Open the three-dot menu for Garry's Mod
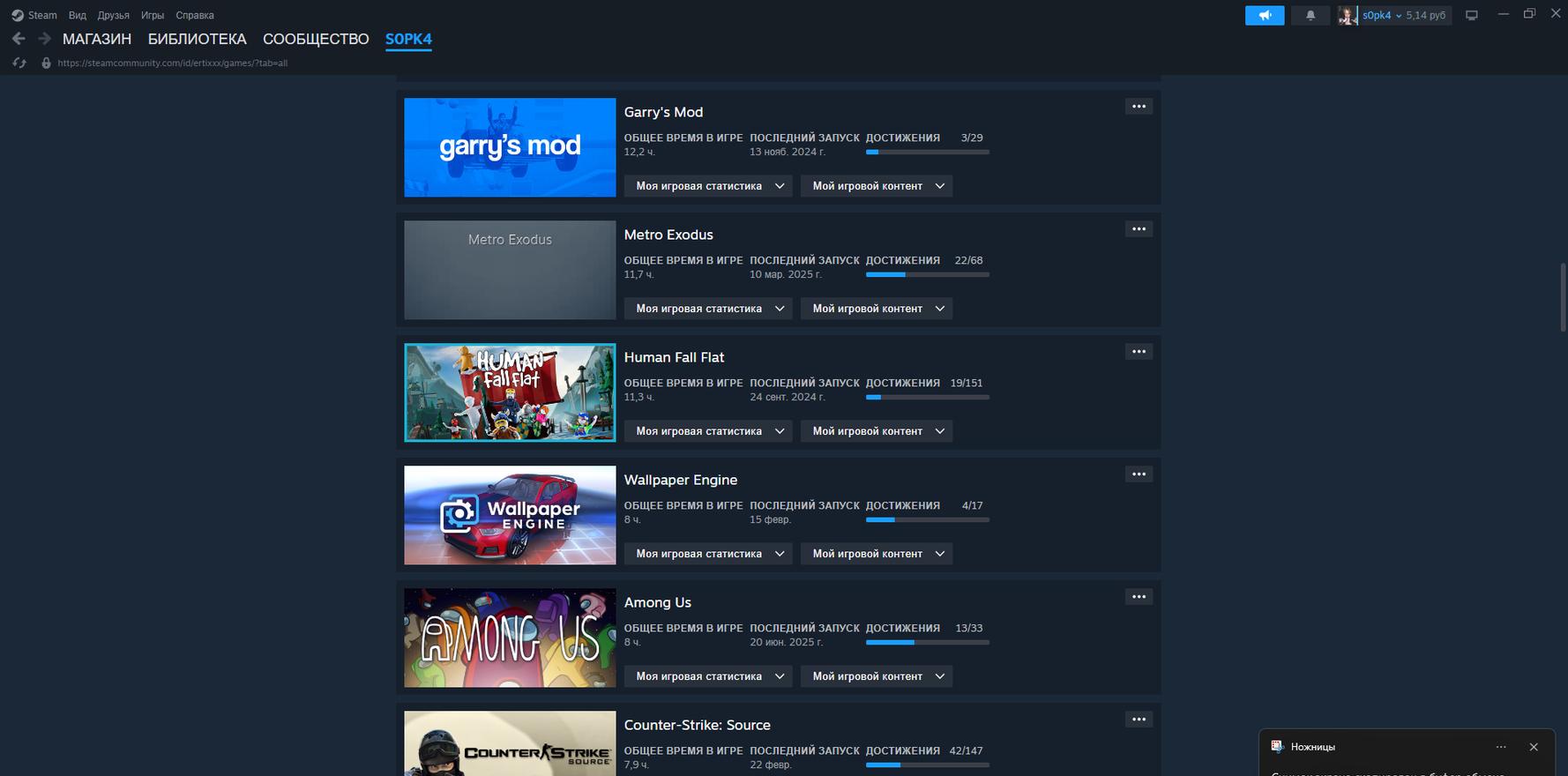The image size is (1568, 776). tap(1139, 107)
